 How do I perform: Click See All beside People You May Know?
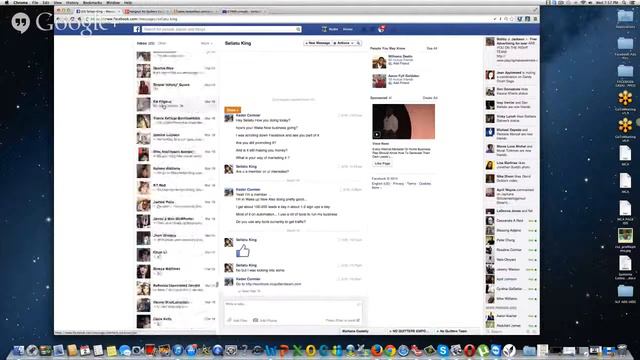coord(432,49)
